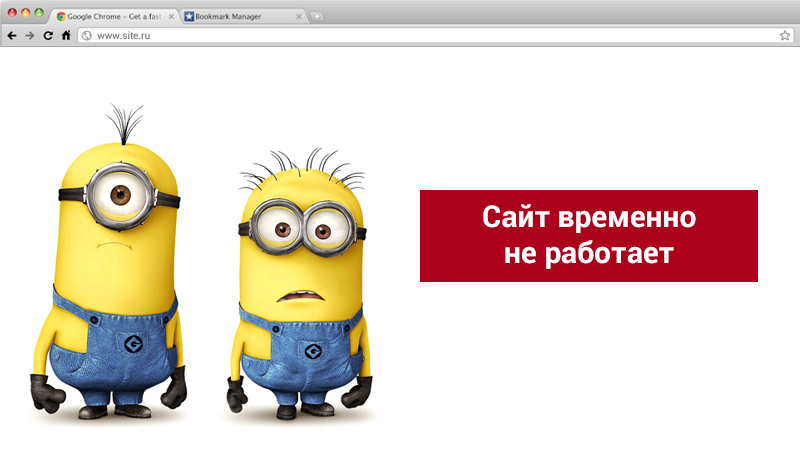Minimize the window with the yellow button

(26, 13)
